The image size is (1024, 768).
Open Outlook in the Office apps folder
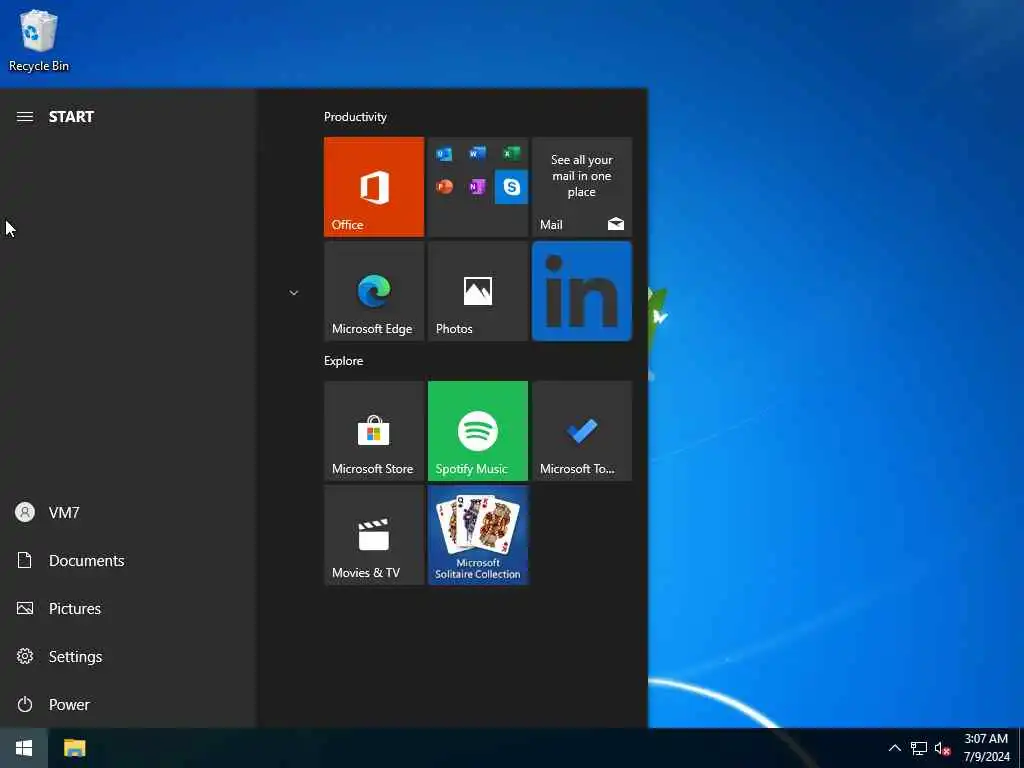tap(444, 154)
